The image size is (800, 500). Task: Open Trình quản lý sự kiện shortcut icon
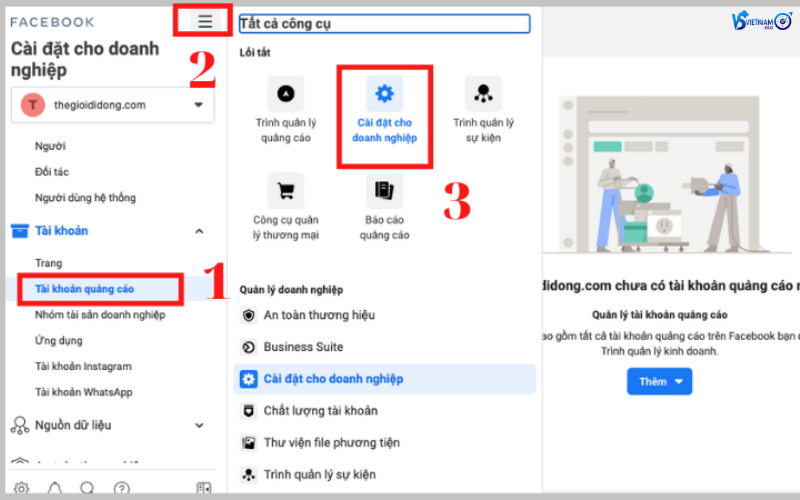483,94
